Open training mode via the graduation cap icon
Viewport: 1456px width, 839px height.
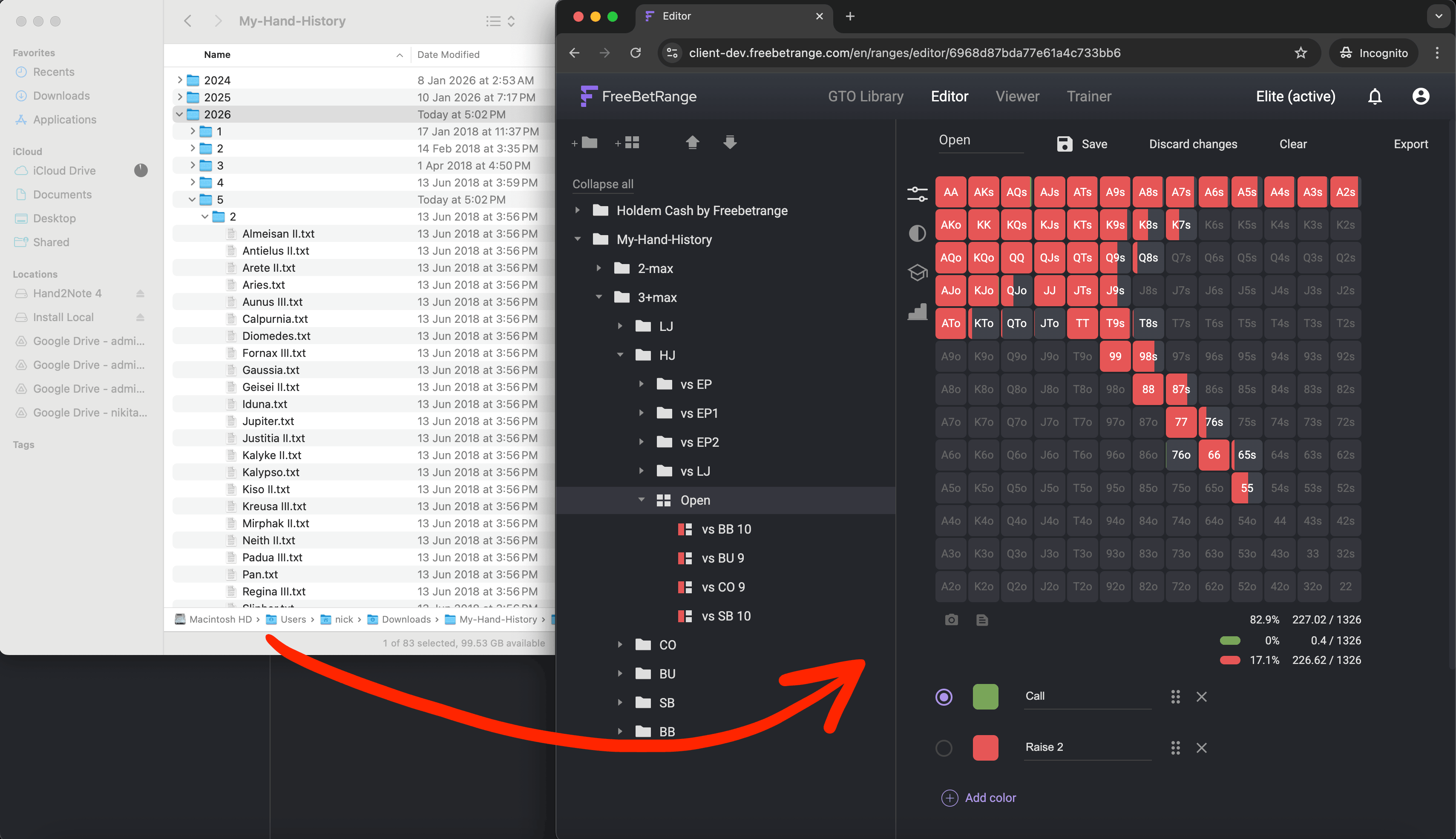(917, 273)
